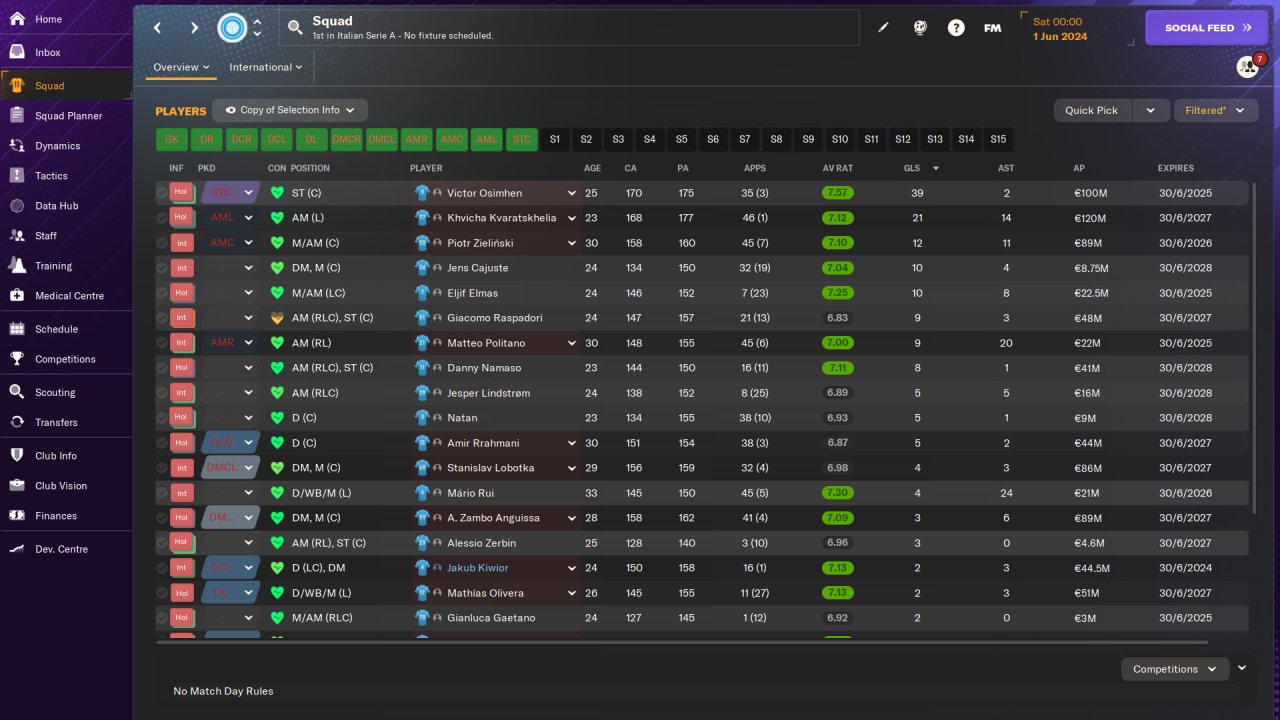Tick the selection circle on Danny Namaso's row
This screenshot has height=720, width=1280.
(x=162, y=368)
